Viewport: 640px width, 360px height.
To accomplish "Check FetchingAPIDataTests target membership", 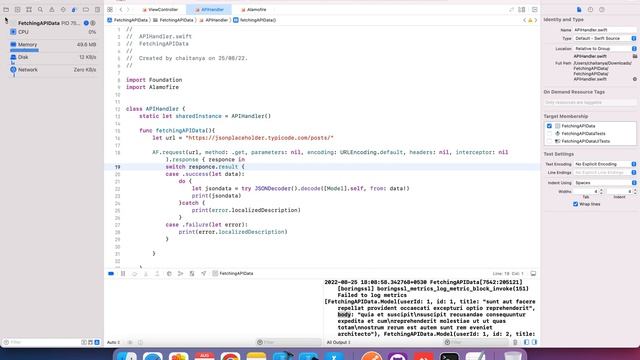I will (x=549, y=133).
